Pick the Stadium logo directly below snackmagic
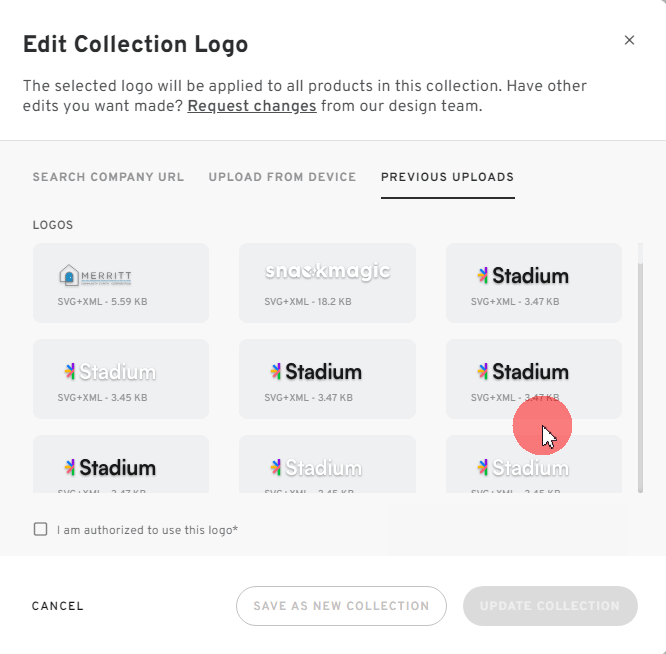The width and height of the screenshot is (666, 654). tap(327, 379)
